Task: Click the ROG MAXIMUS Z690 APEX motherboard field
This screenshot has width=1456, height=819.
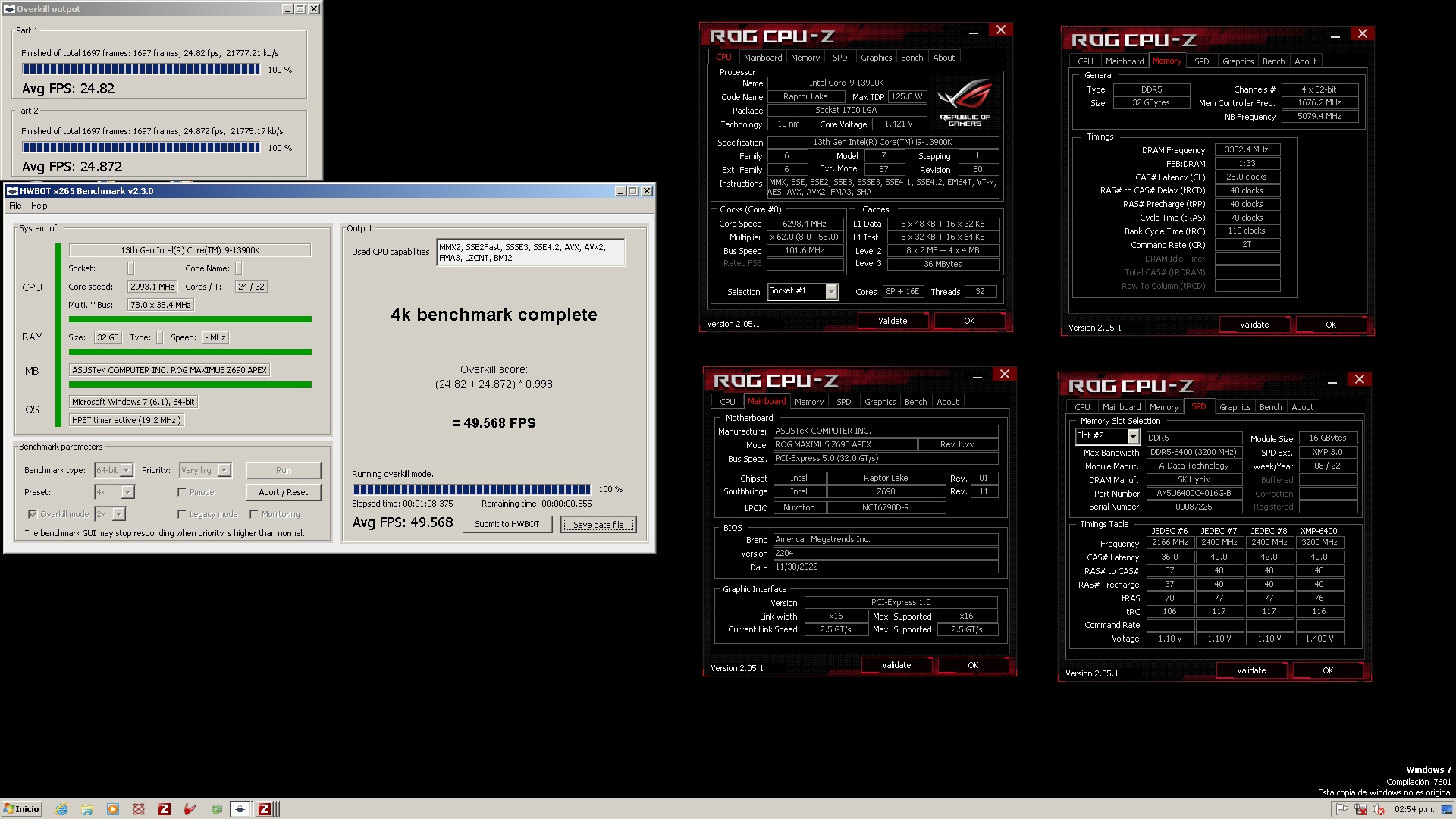Action: tap(170, 370)
